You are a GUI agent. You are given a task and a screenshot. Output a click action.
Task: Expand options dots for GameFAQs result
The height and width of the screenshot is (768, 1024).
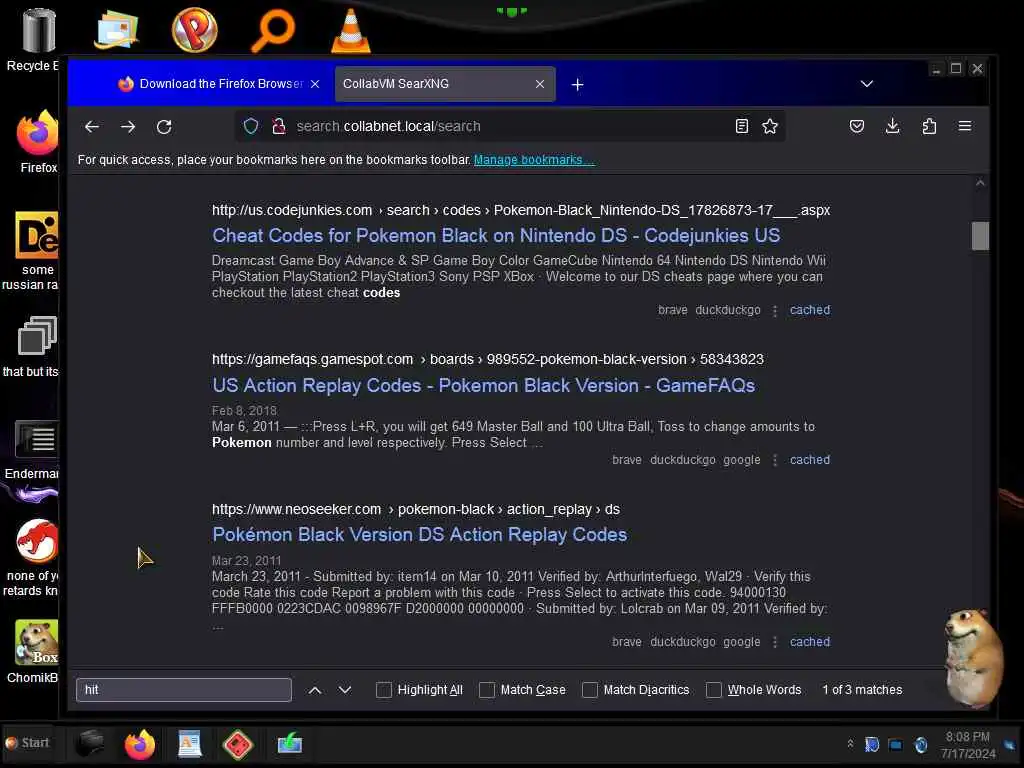pos(775,460)
